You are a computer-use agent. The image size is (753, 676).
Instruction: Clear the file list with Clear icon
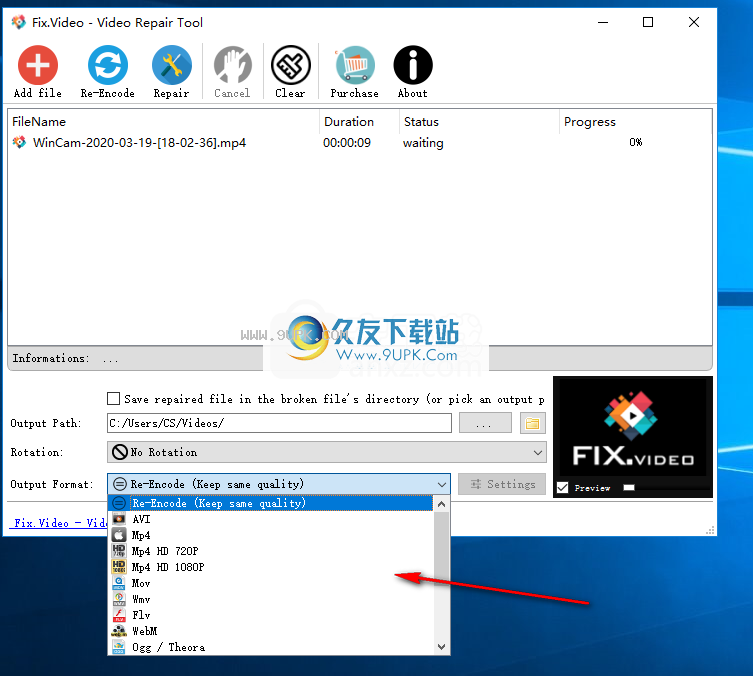[x=291, y=65]
